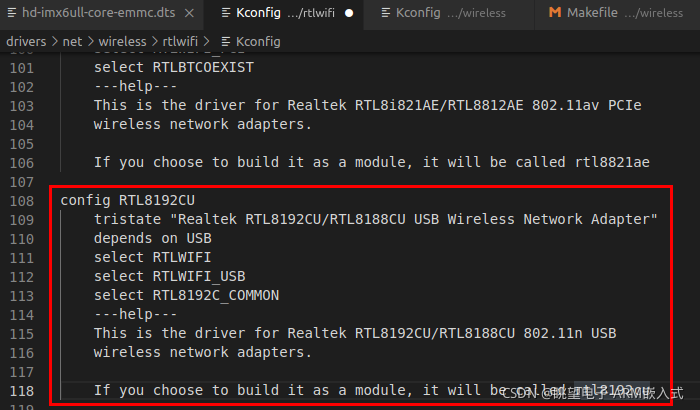Click breadcrumb chevron after net

point(90,42)
